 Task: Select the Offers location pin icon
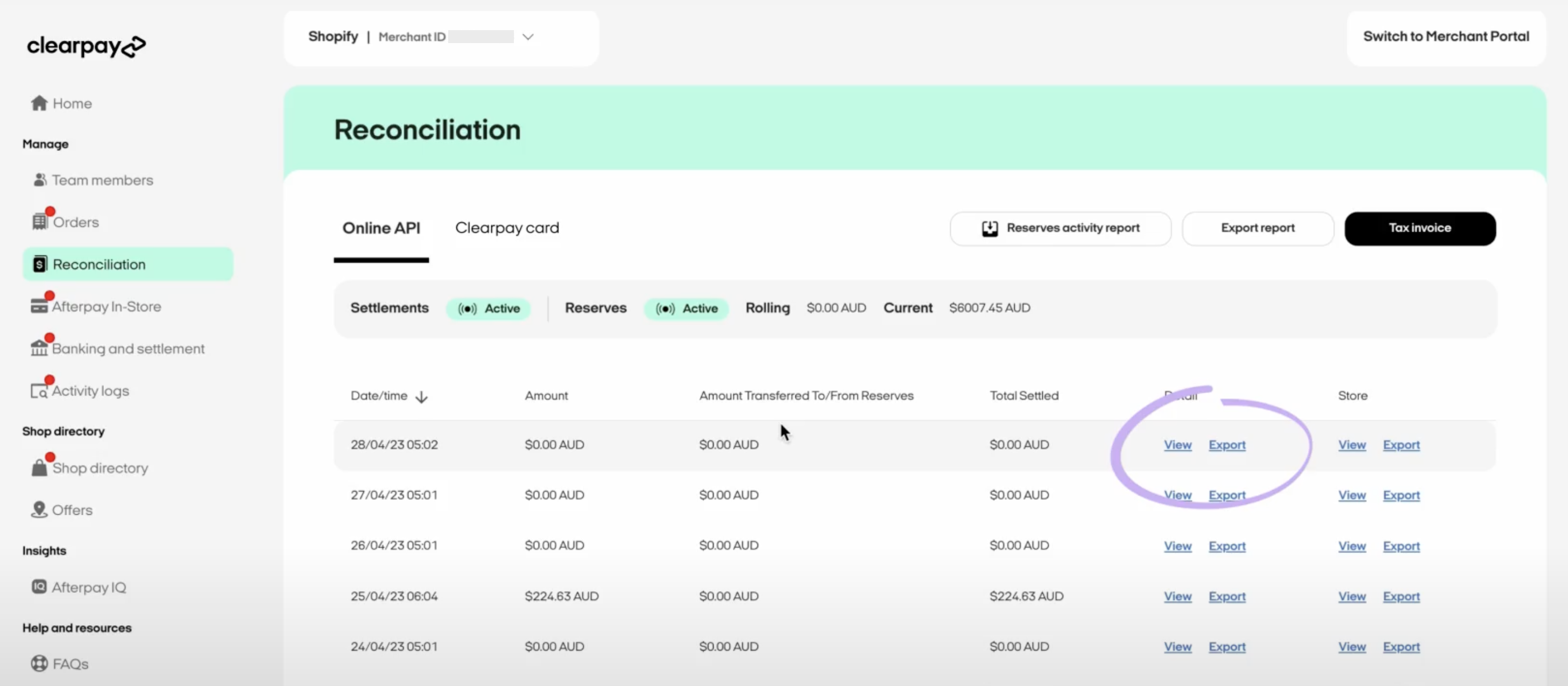[x=40, y=509]
